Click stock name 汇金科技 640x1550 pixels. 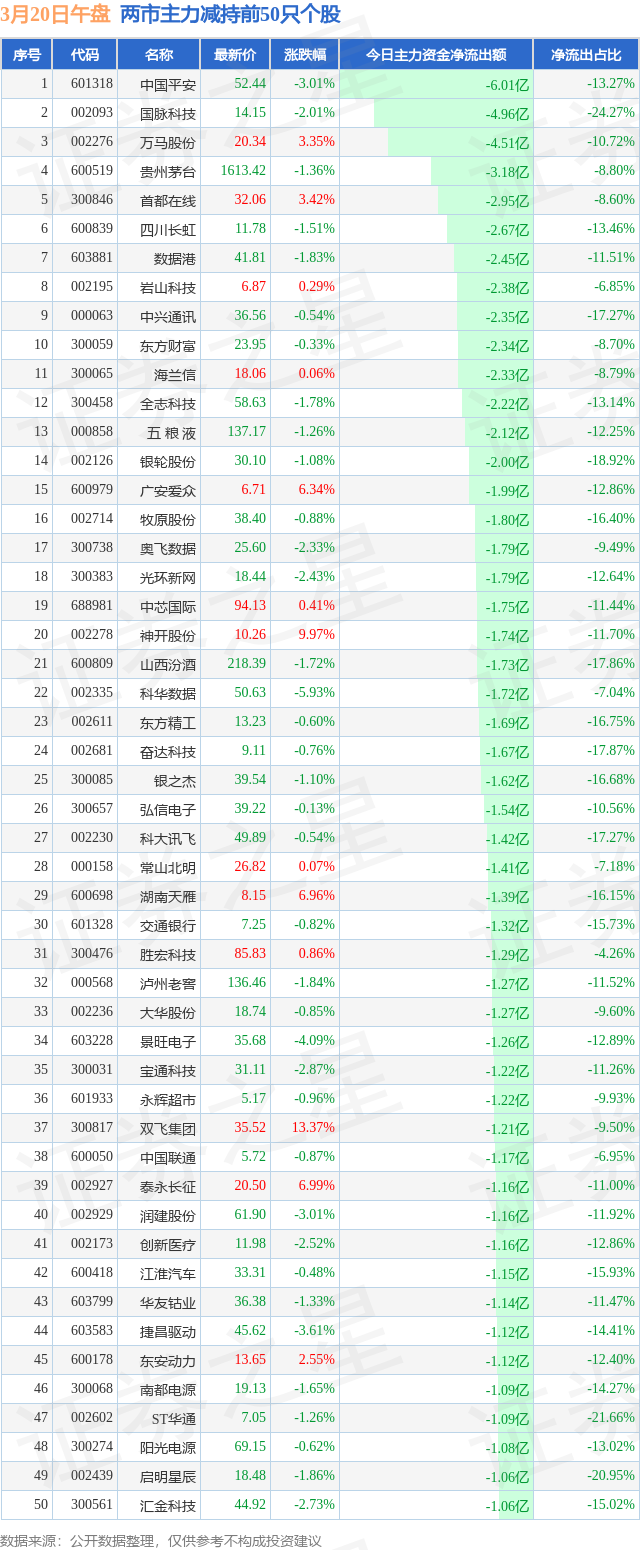(x=169, y=1505)
